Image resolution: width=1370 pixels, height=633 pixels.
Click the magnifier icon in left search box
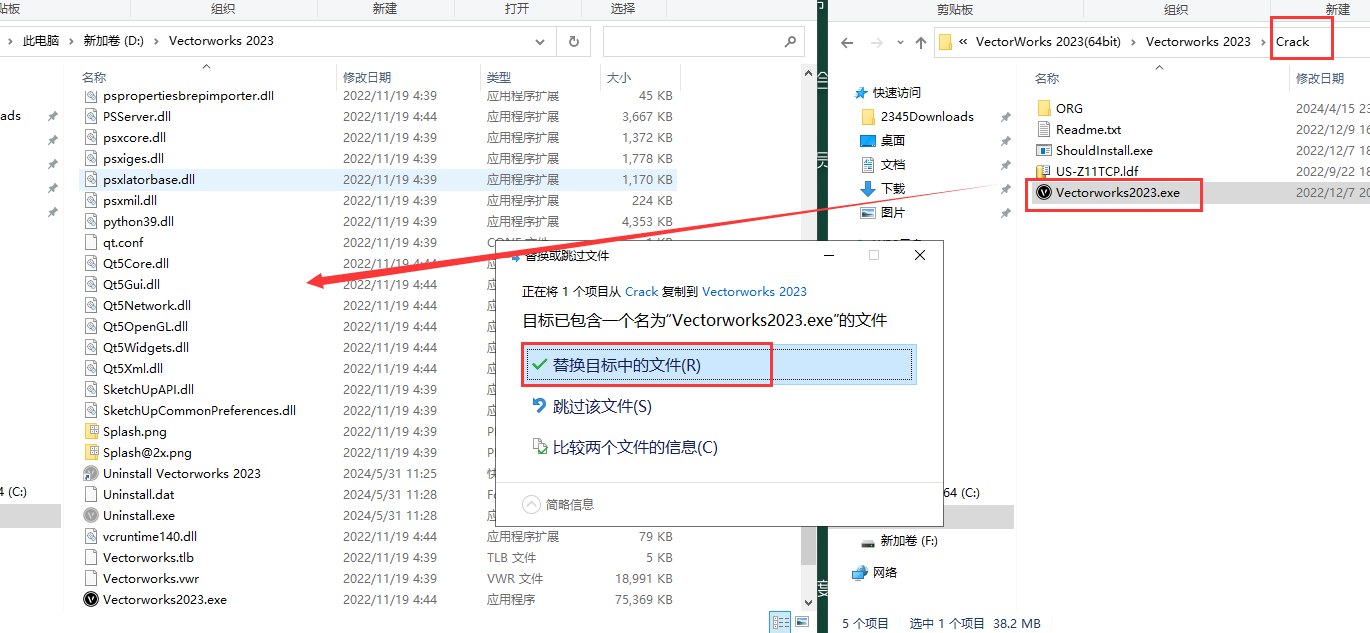coord(789,42)
